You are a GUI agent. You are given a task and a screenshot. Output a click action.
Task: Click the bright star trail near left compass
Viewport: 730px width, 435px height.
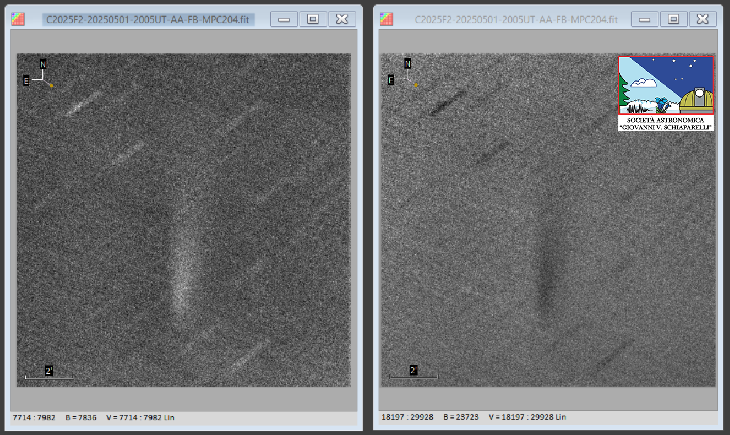83,102
